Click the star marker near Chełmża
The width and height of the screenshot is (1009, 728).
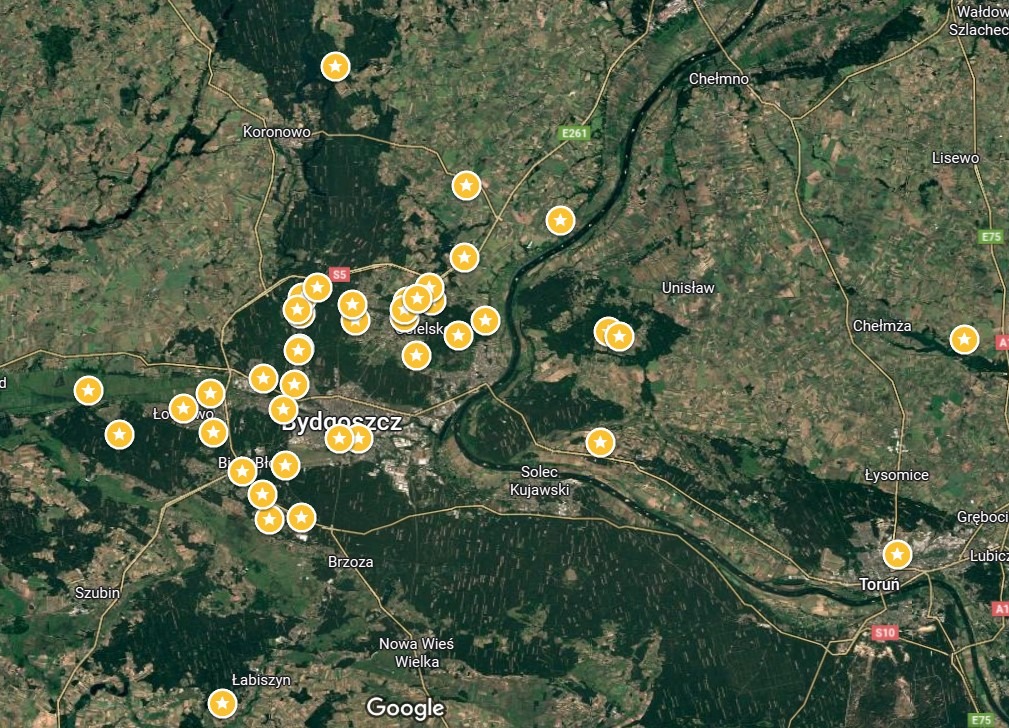[x=963, y=339]
